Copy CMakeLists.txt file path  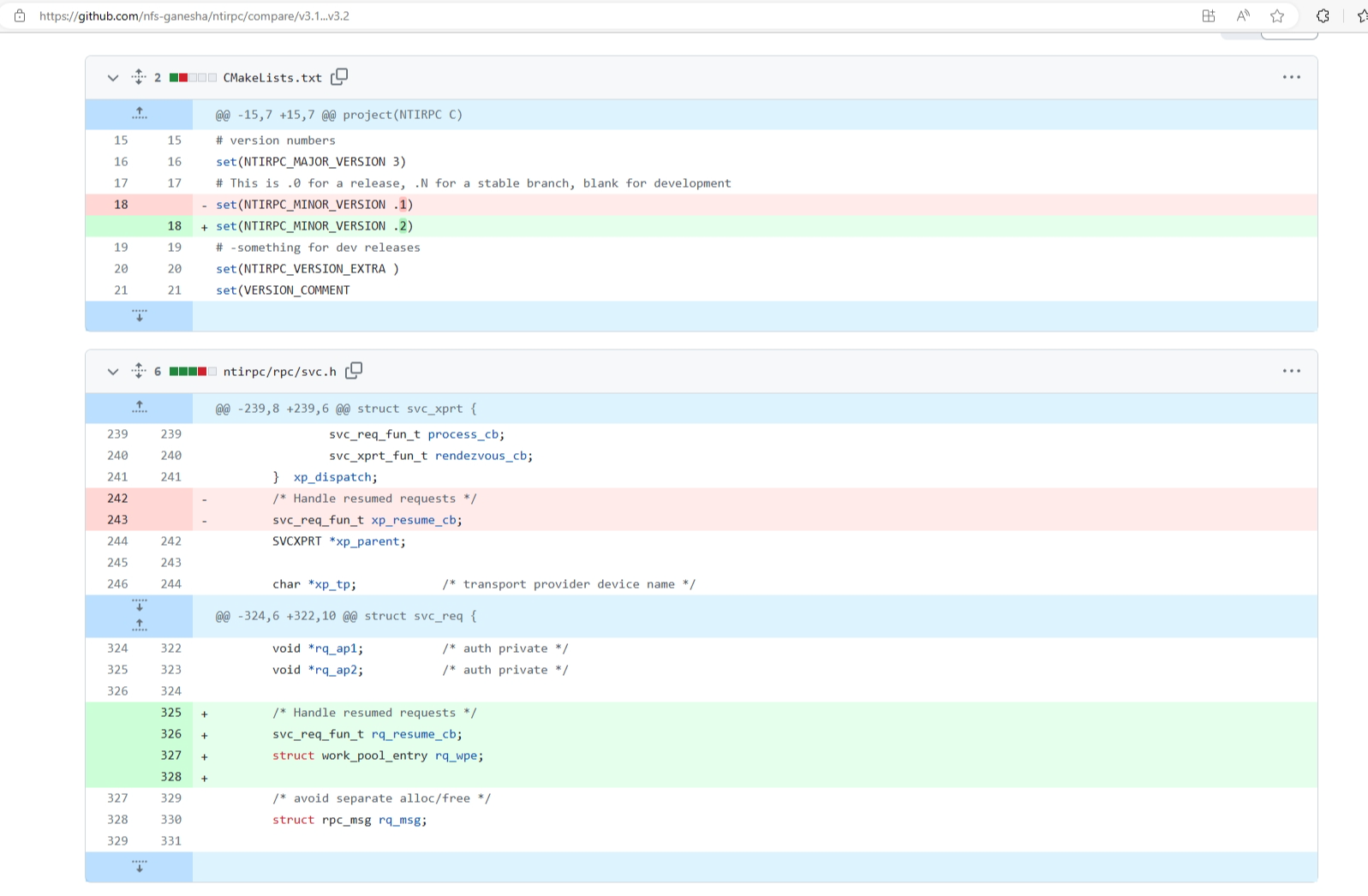click(340, 77)
